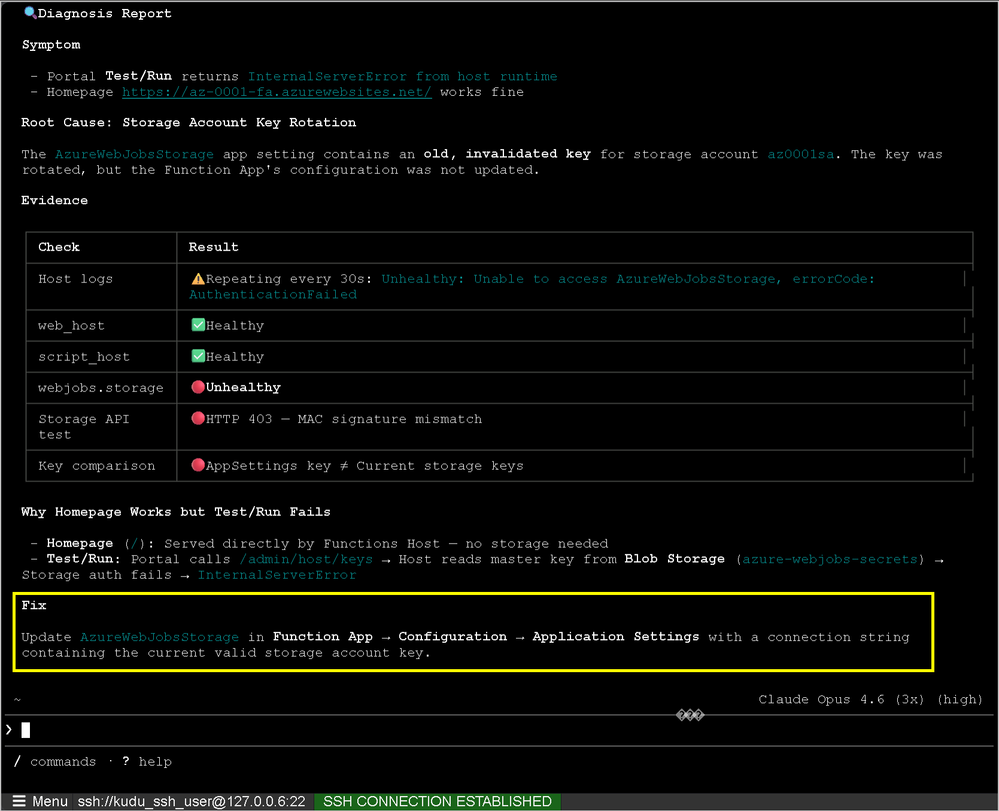Screen dimensions: 999x811
Task: Click "AzureWebJobsStorage" in the Fix section
Action: pyautogui.click(x=159, y=637)
